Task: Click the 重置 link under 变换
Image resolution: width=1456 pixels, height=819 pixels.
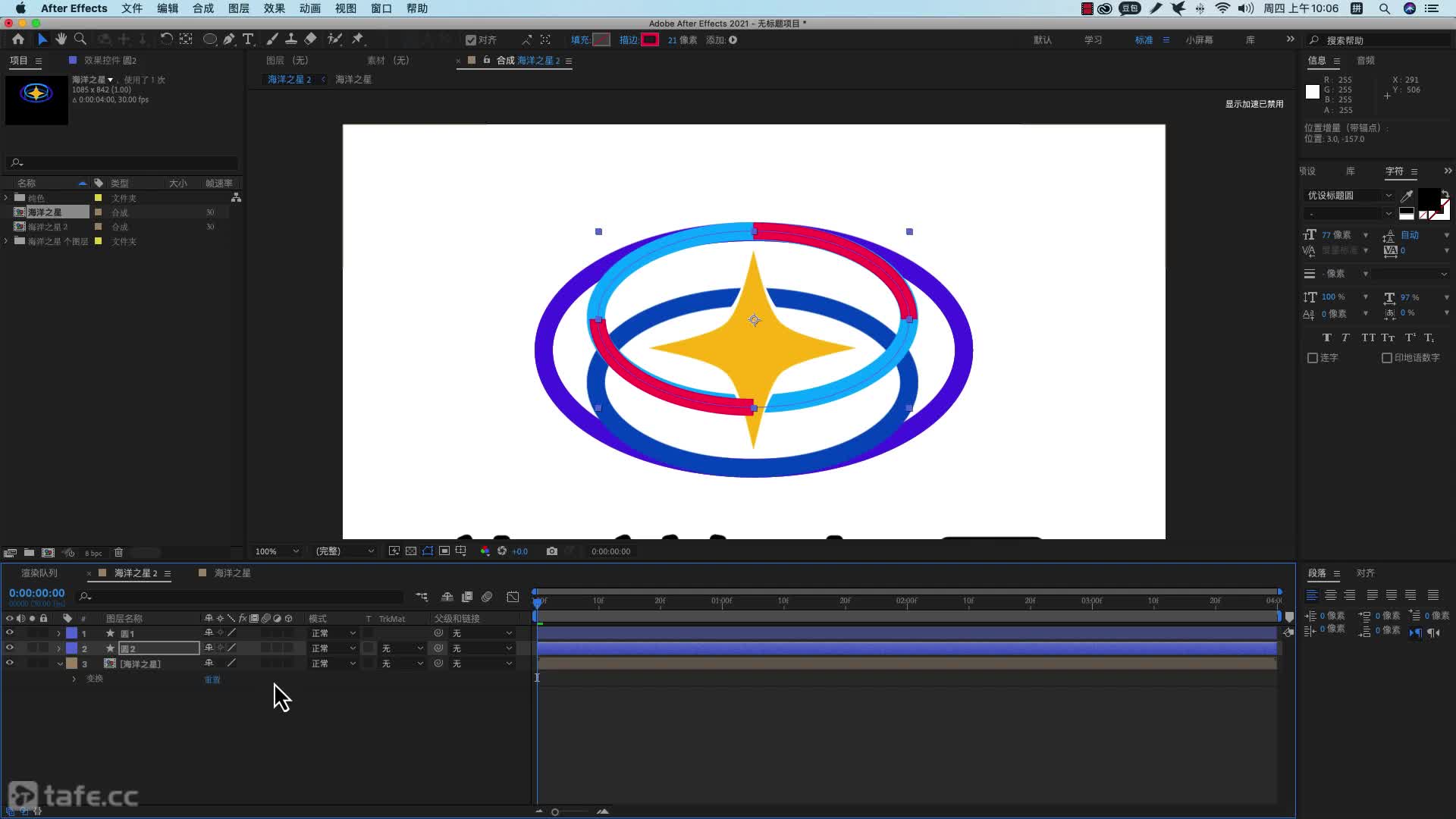Action: click(x=212, y=679)
